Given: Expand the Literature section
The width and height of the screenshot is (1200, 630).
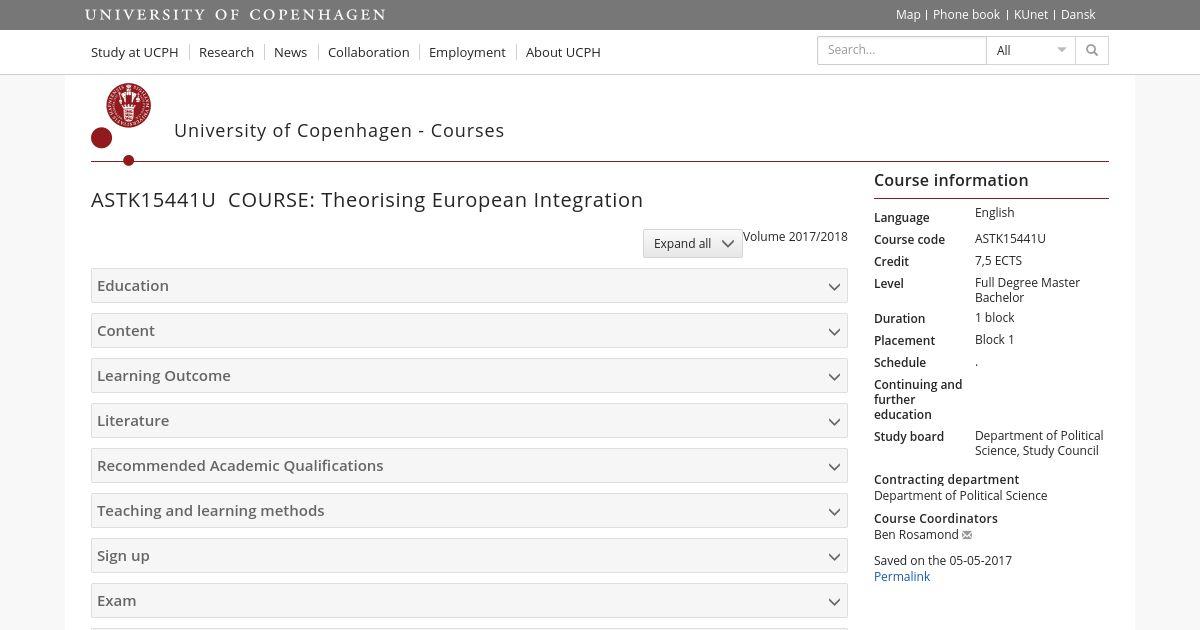Looking at the screenshot, I should point(469,421).
